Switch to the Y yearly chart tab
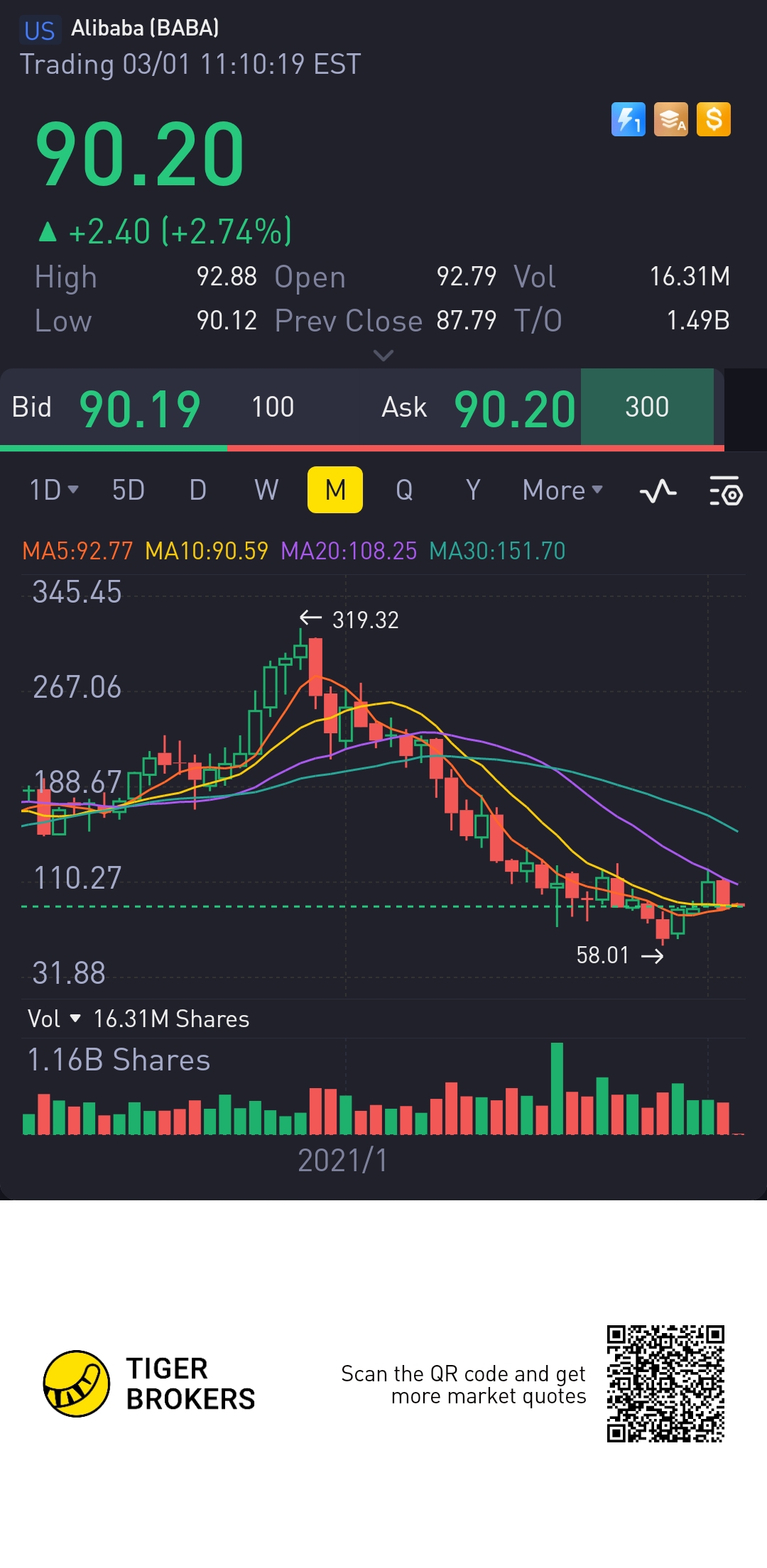 click(x=473, y=490)
